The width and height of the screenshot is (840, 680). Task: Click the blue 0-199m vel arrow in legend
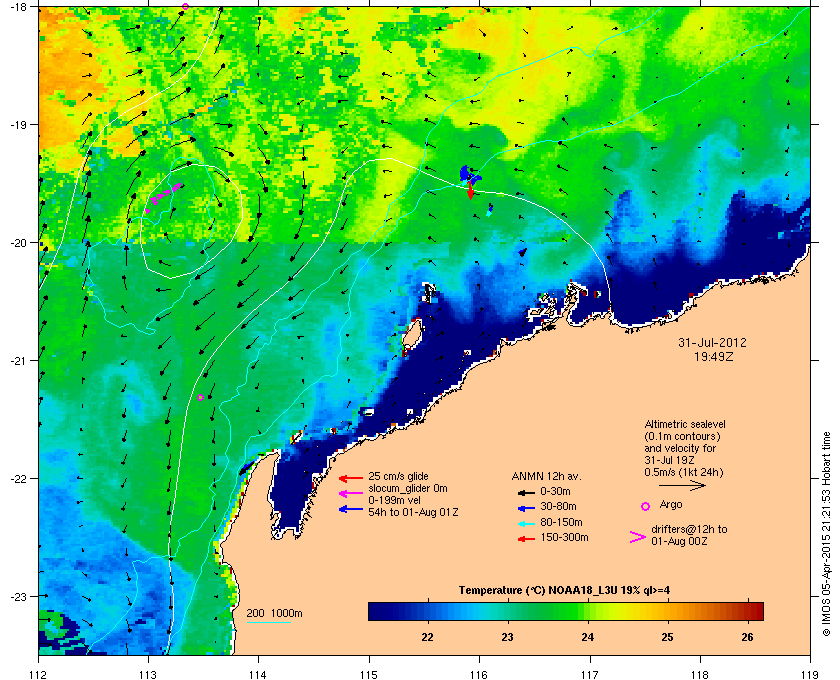tap(350, 509)
